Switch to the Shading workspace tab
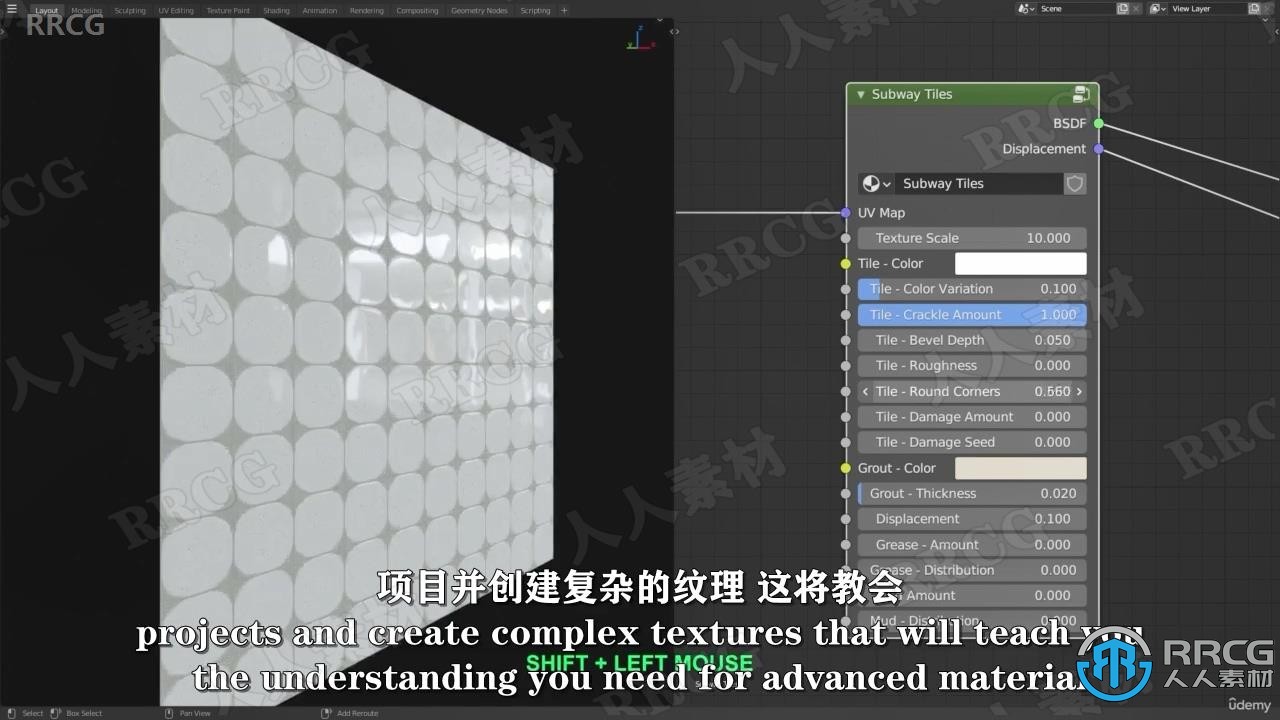Image resolution: width=1280 pixels, height=720 pixels. pos(277,10)
